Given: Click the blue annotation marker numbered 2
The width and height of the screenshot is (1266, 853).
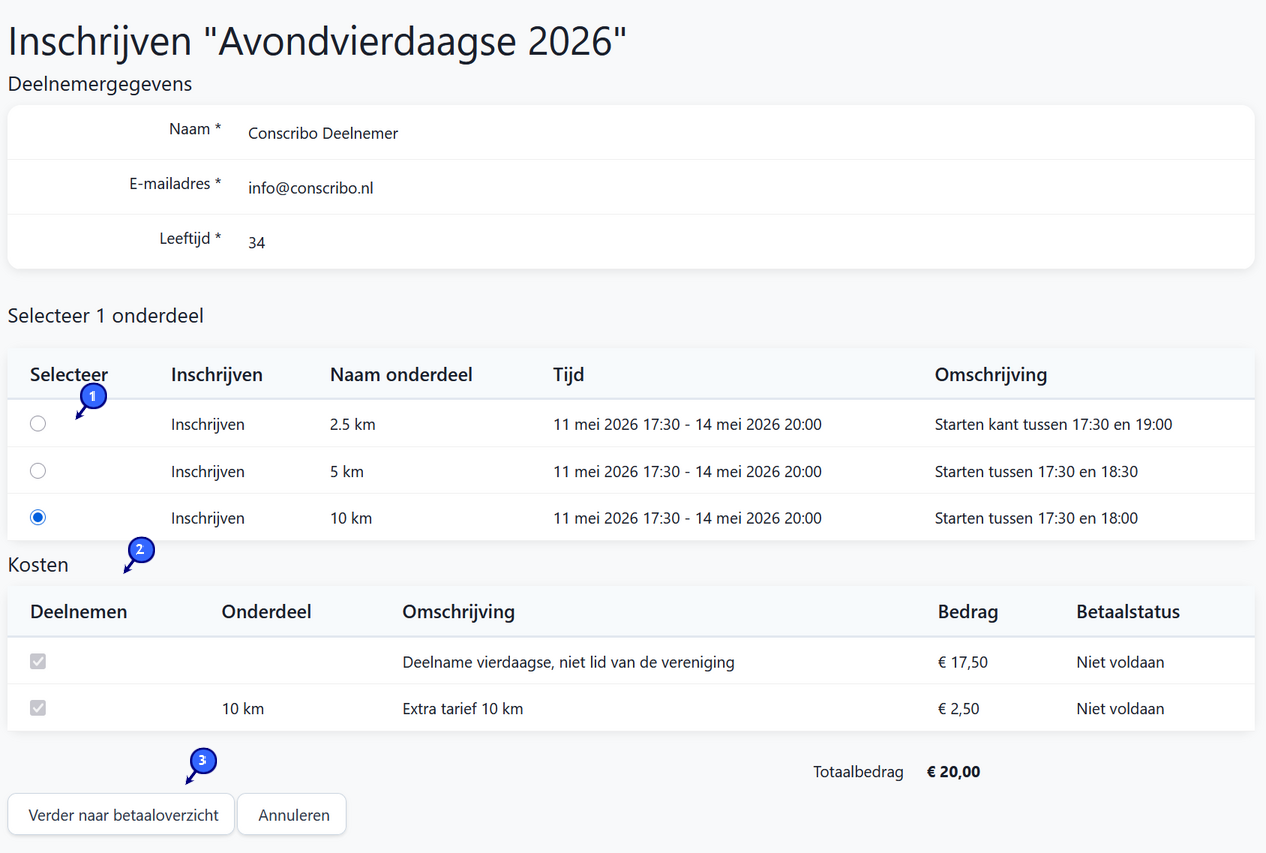Looking at the screenshot, I should point(140,549).
